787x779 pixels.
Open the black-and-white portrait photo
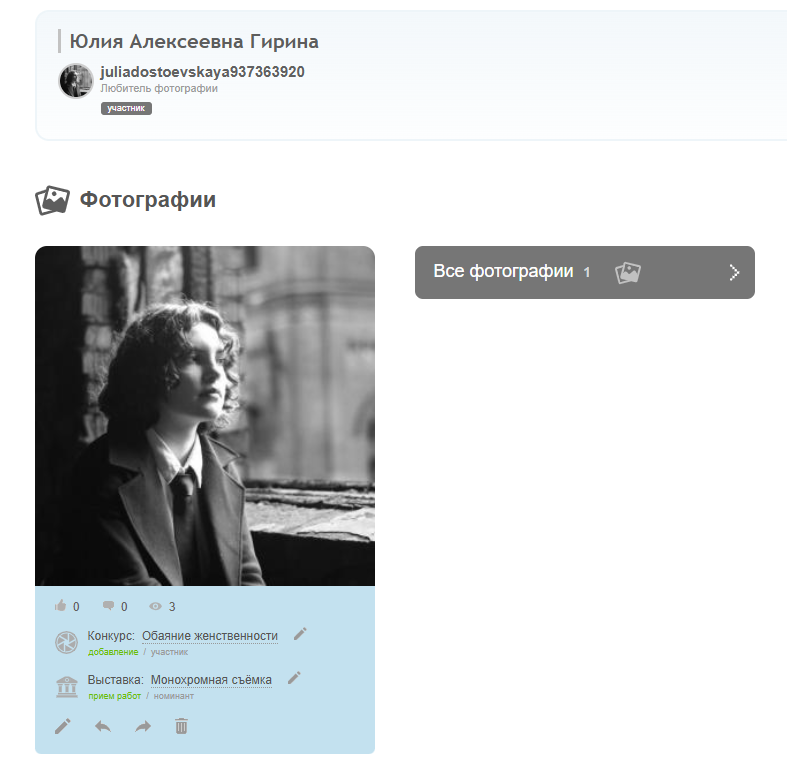coord(205,416)
